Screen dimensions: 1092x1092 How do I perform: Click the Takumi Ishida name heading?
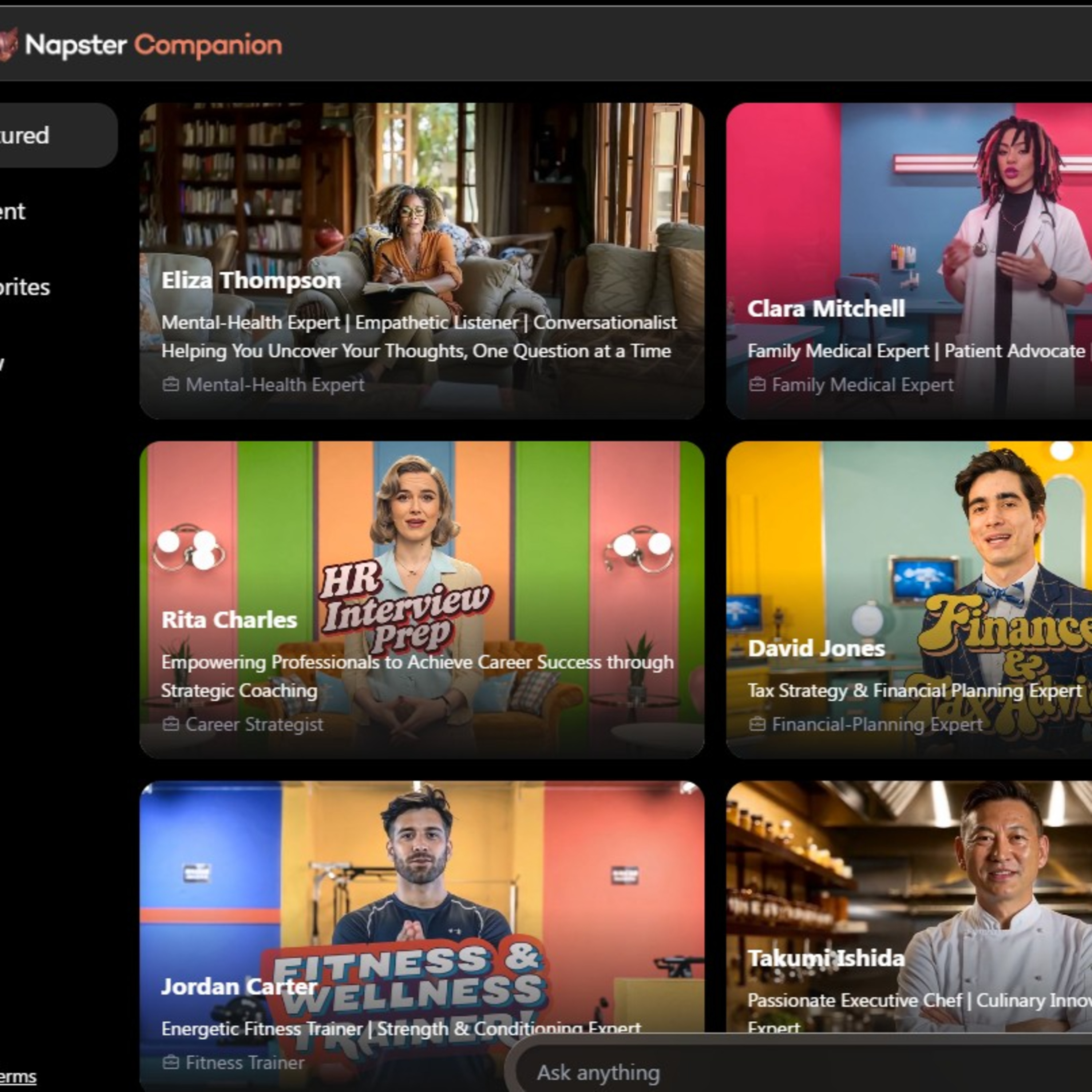(x=826, y=958)
